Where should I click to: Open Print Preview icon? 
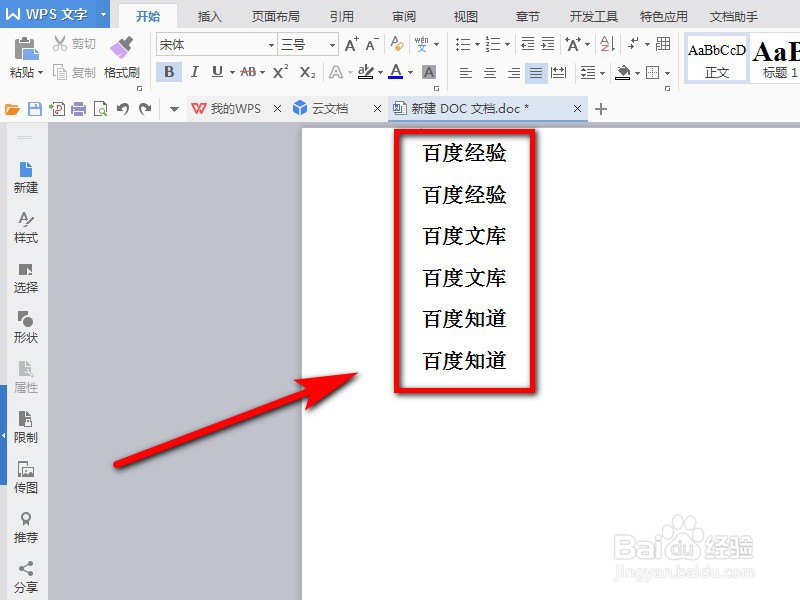[101, 109]
